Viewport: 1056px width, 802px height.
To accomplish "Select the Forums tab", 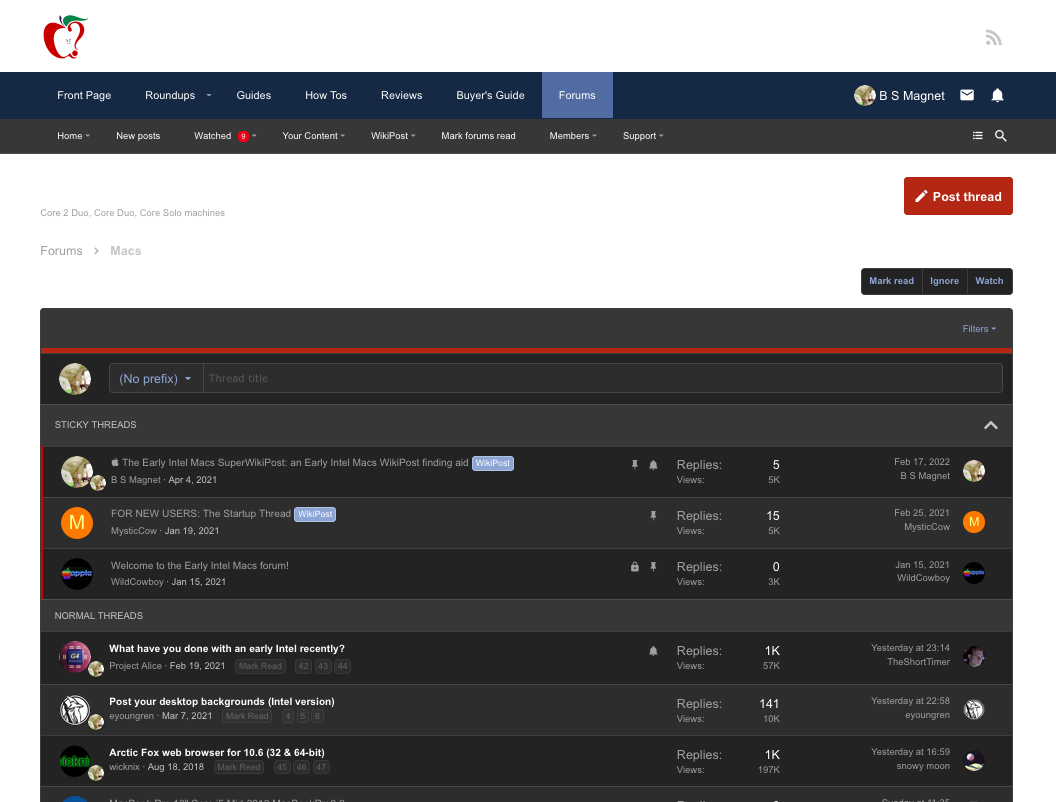I will pyautogui.click(x=577, y=95).
